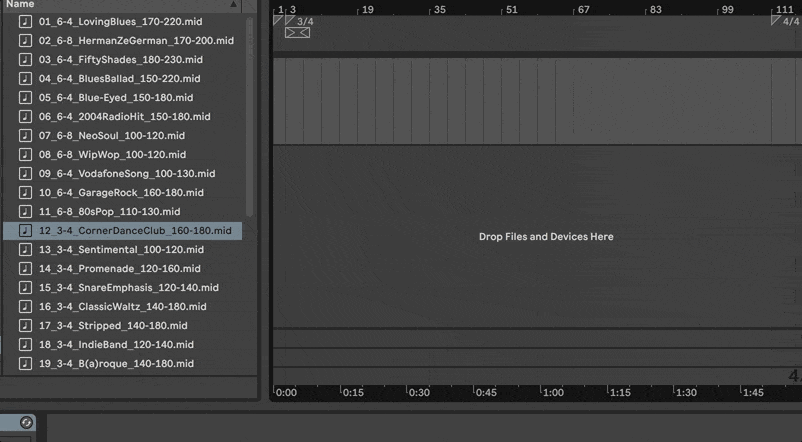Select 18_3-4_IndieBand_120-140.mid file

pos(123,344)
